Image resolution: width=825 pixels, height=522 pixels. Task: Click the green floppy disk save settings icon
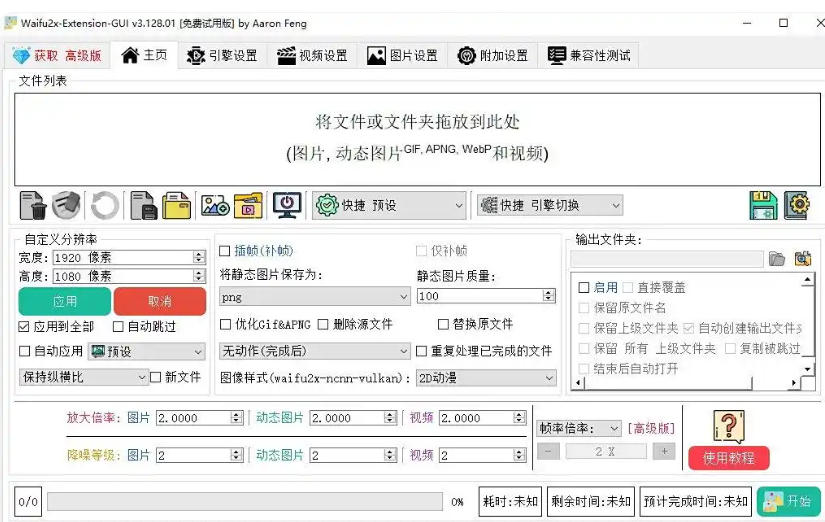[763, 205]
